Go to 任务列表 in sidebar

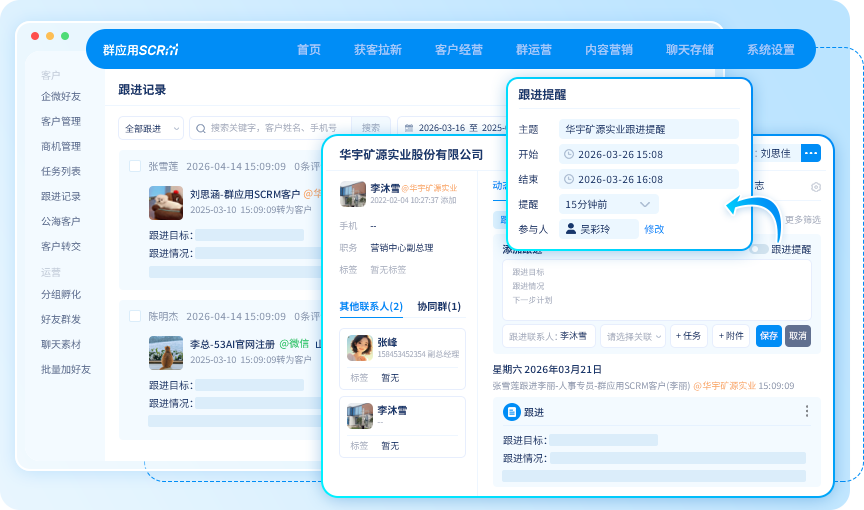[61, 171]
